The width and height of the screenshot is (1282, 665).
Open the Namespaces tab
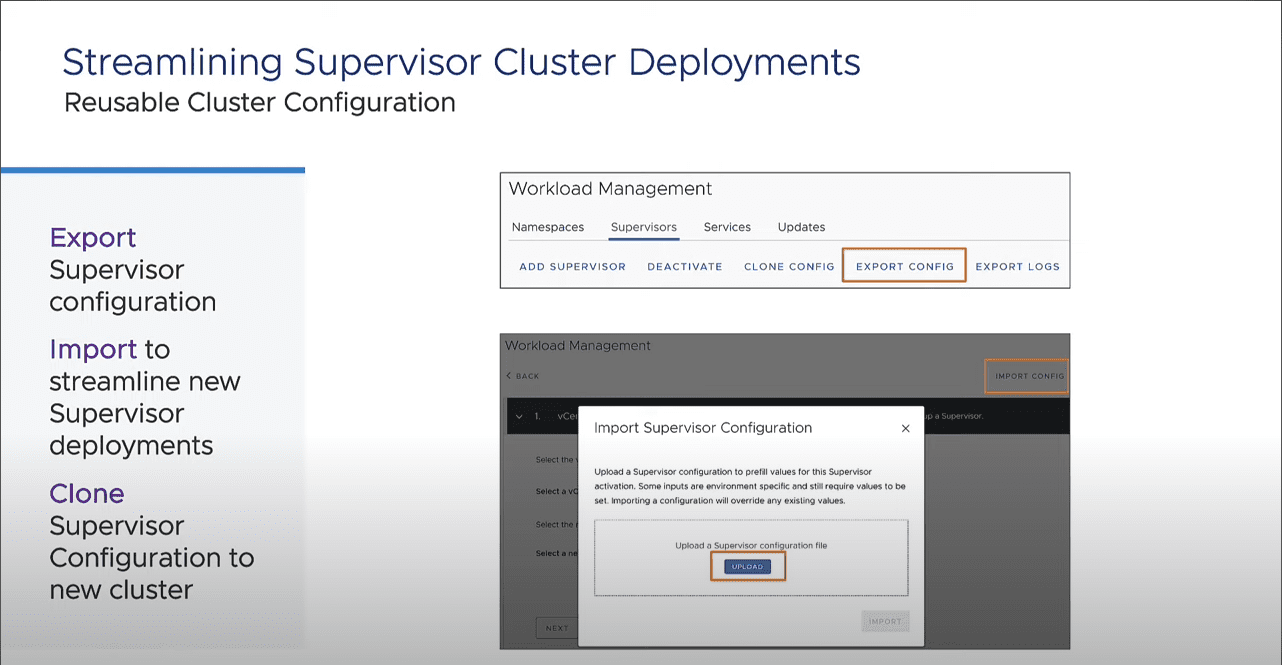(x=548, y=227)
